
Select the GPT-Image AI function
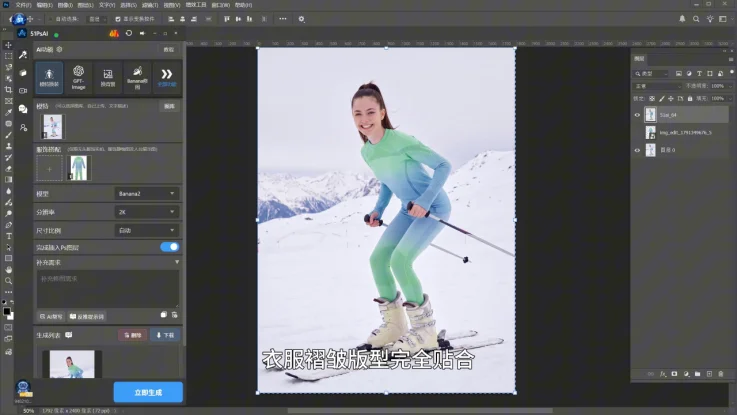(78, 78)
